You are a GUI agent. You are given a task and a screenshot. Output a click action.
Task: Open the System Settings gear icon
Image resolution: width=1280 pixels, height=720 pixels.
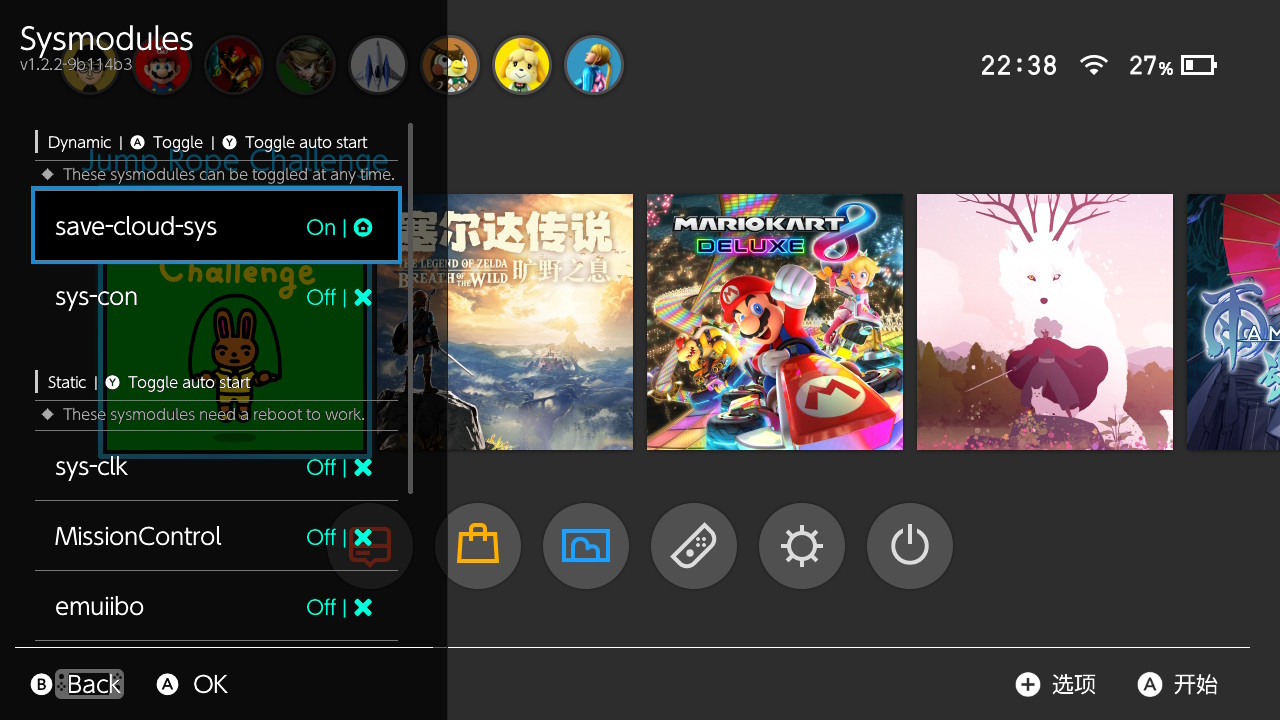pos(802,546)
